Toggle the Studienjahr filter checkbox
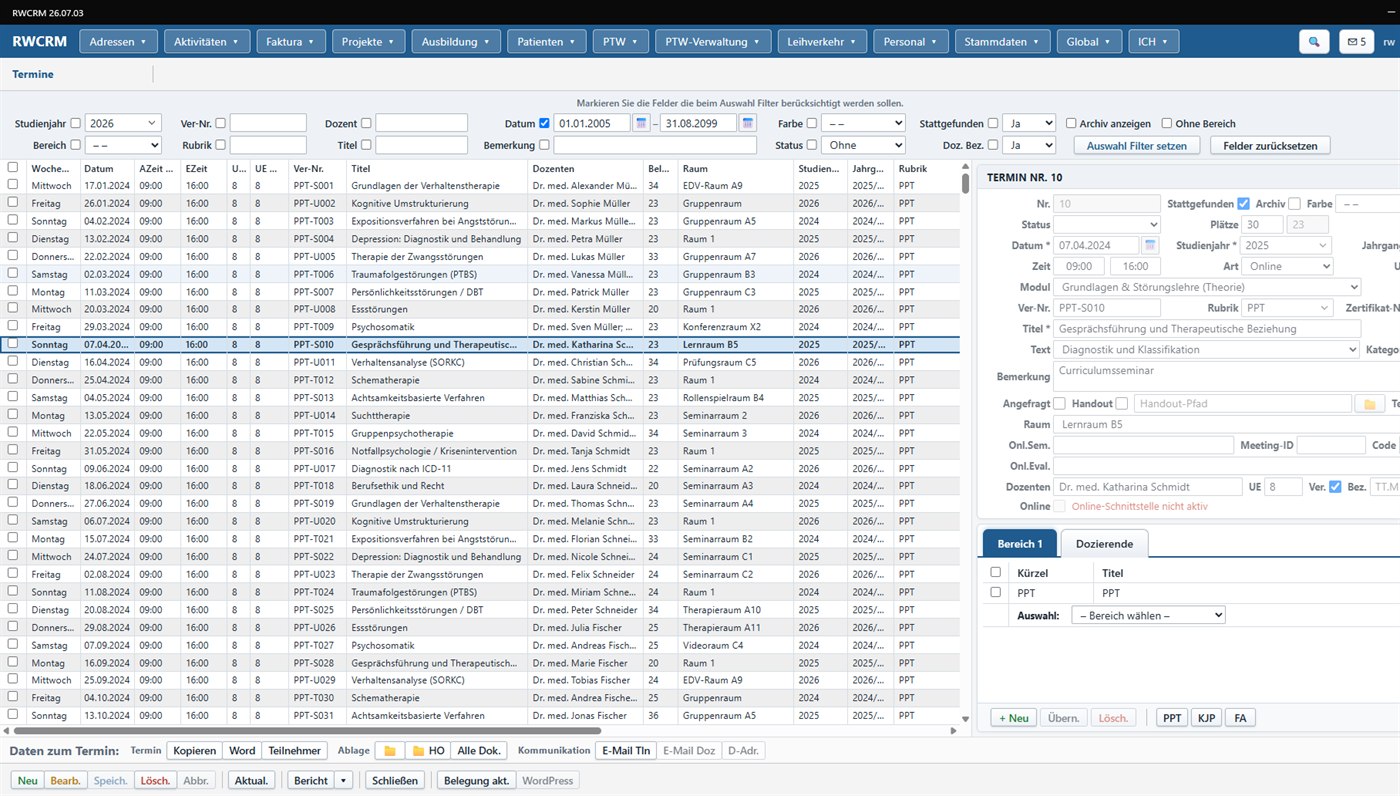This screenshot has height=796, width=1400. (x=76, y=124)
